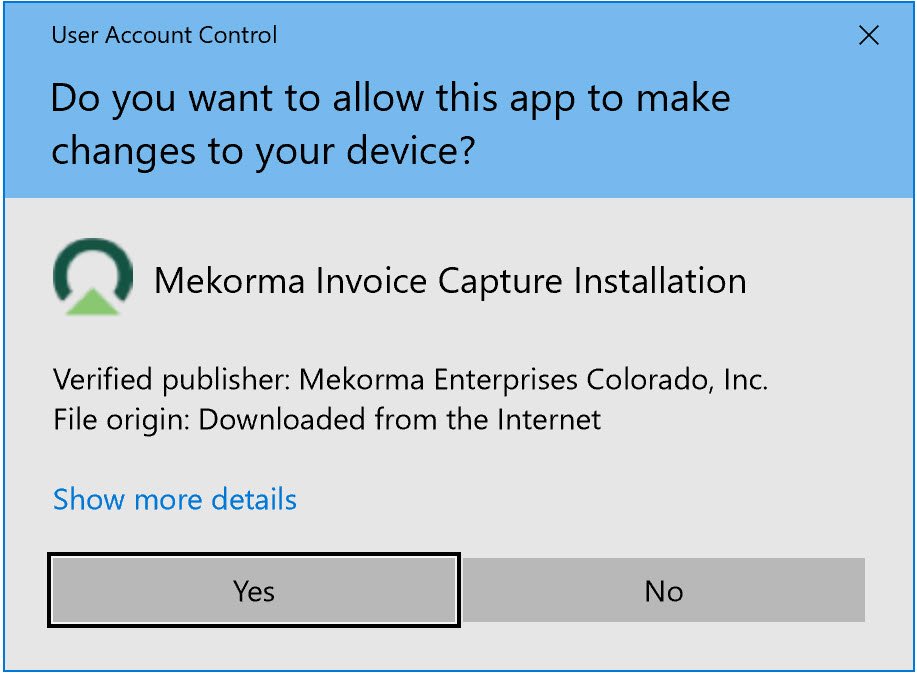Click the Mekorma Invoice Capture Installation name
917x673 pixels.
click(x=450, y=281)
